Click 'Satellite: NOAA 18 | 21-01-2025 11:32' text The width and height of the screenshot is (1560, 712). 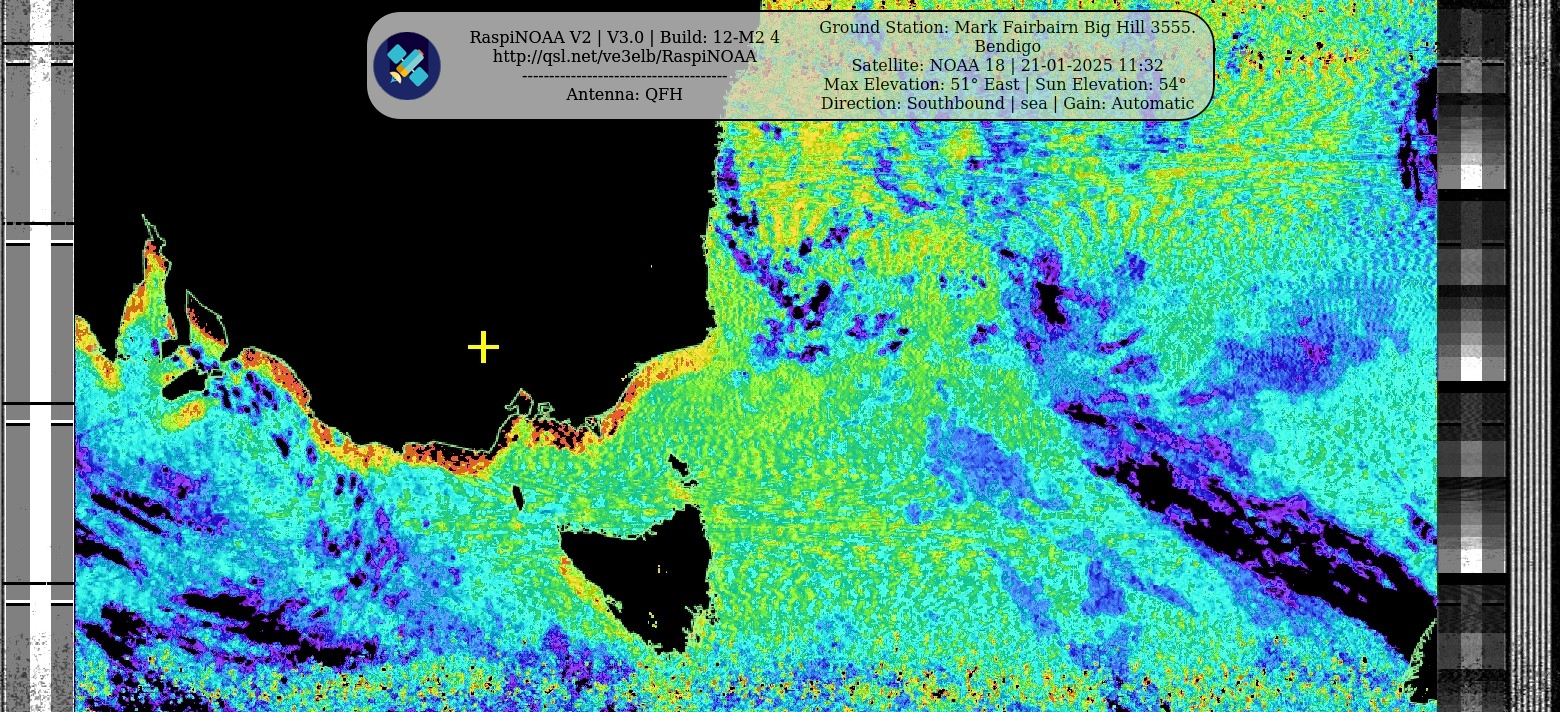(x=1007, y=66)
